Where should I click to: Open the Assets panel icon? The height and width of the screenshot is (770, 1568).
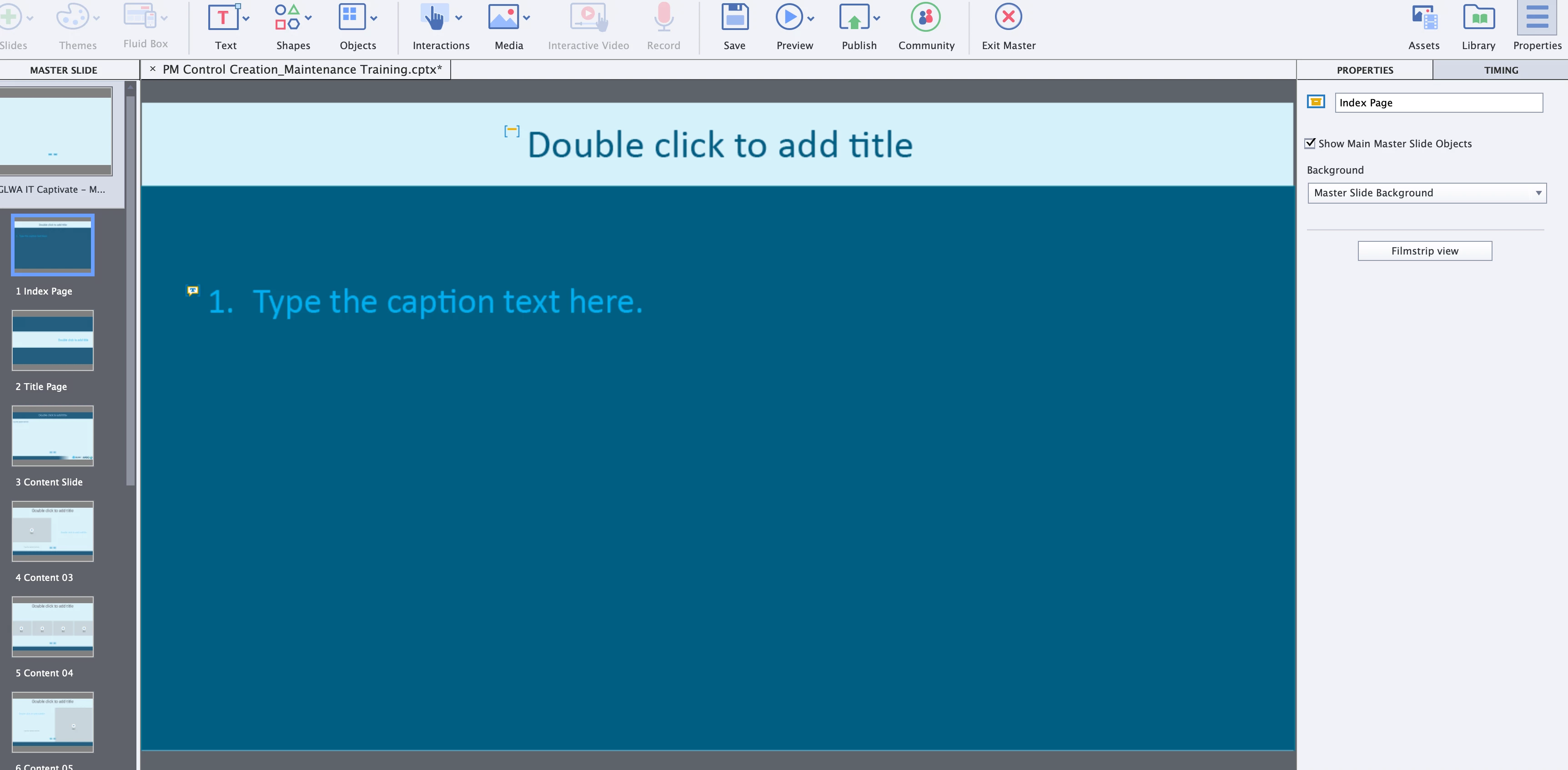[1424, 18]
